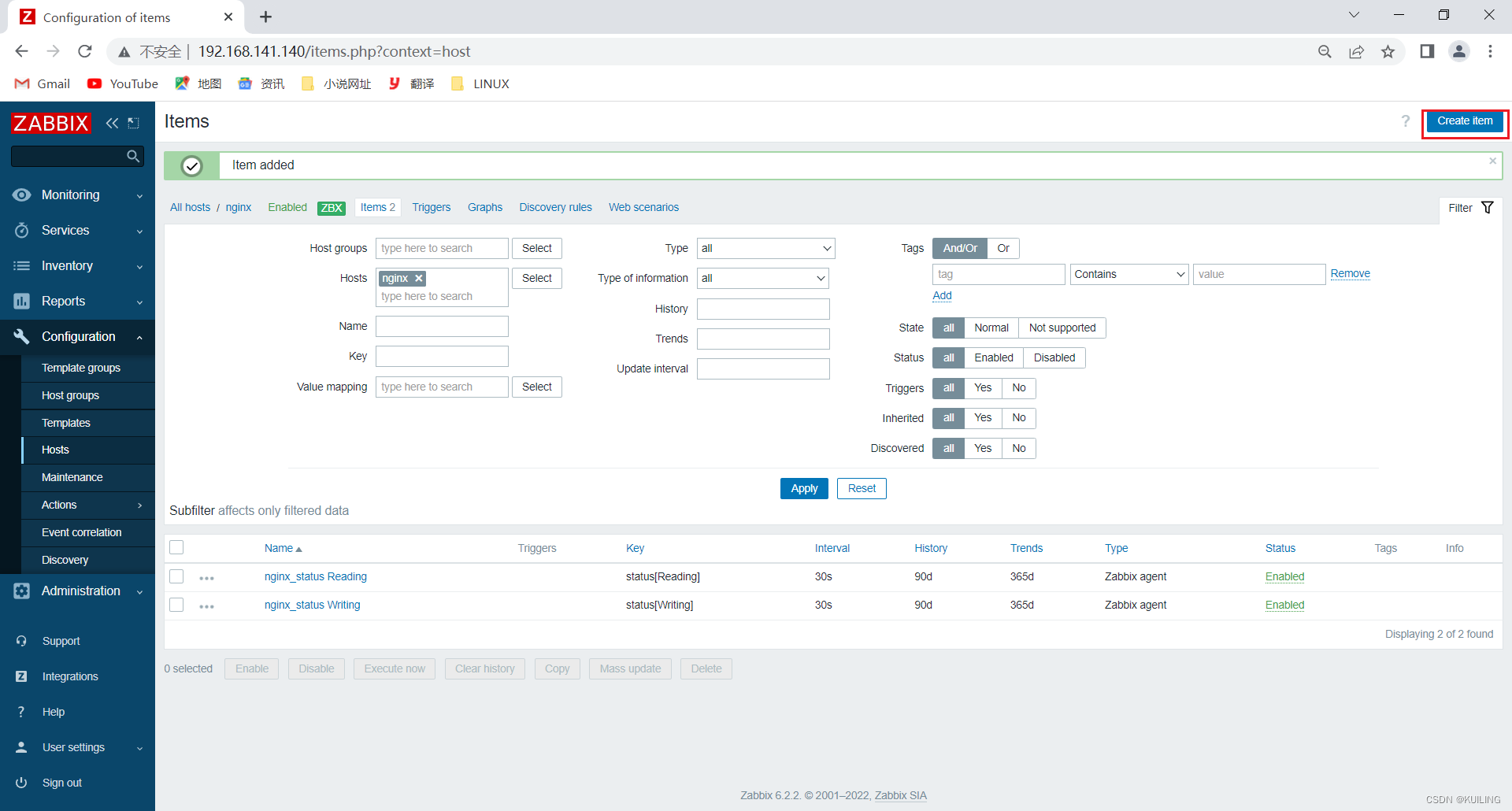Open actions menu for nginx_status Writing row
This screenshot has width=1512, height=811.
(207, 606)
